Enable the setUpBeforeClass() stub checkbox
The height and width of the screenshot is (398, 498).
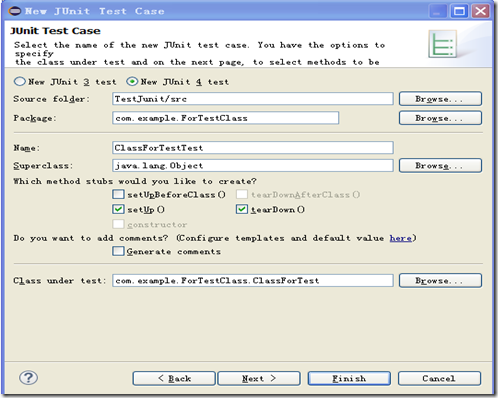tap(118, 194)
